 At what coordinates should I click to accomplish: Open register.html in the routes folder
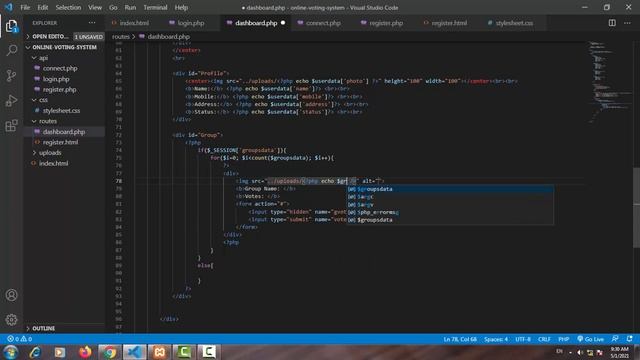click(60, 142)
